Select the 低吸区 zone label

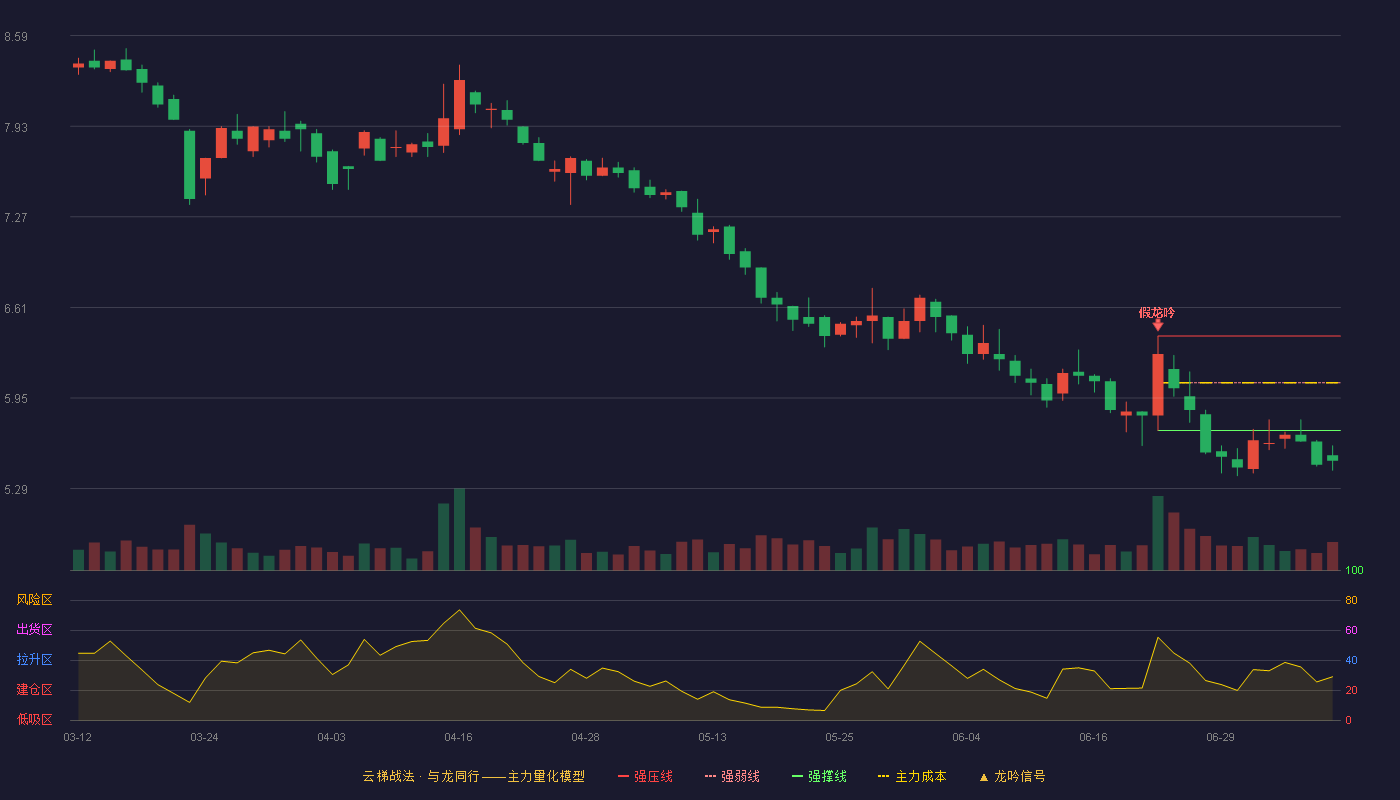[x=34, y=719]
